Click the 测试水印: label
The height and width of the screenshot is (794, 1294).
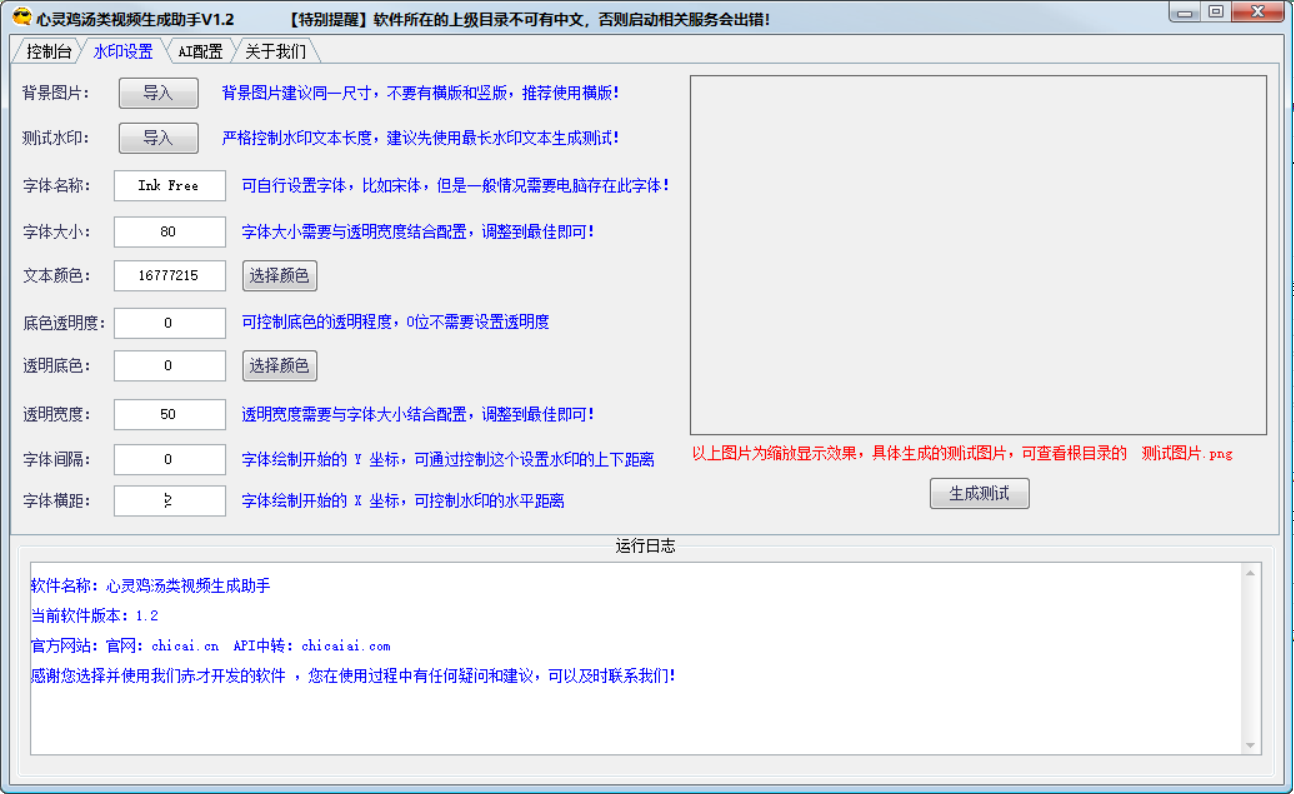57,138
